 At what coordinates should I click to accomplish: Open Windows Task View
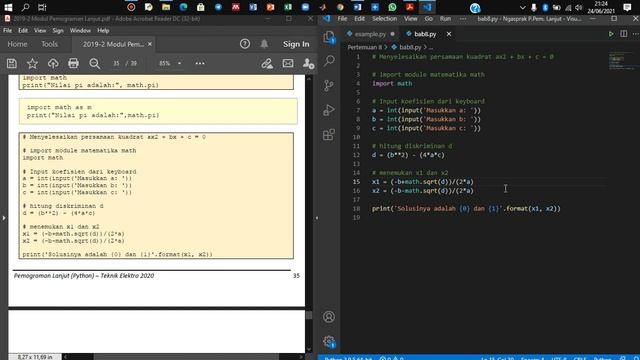point(42,7)
